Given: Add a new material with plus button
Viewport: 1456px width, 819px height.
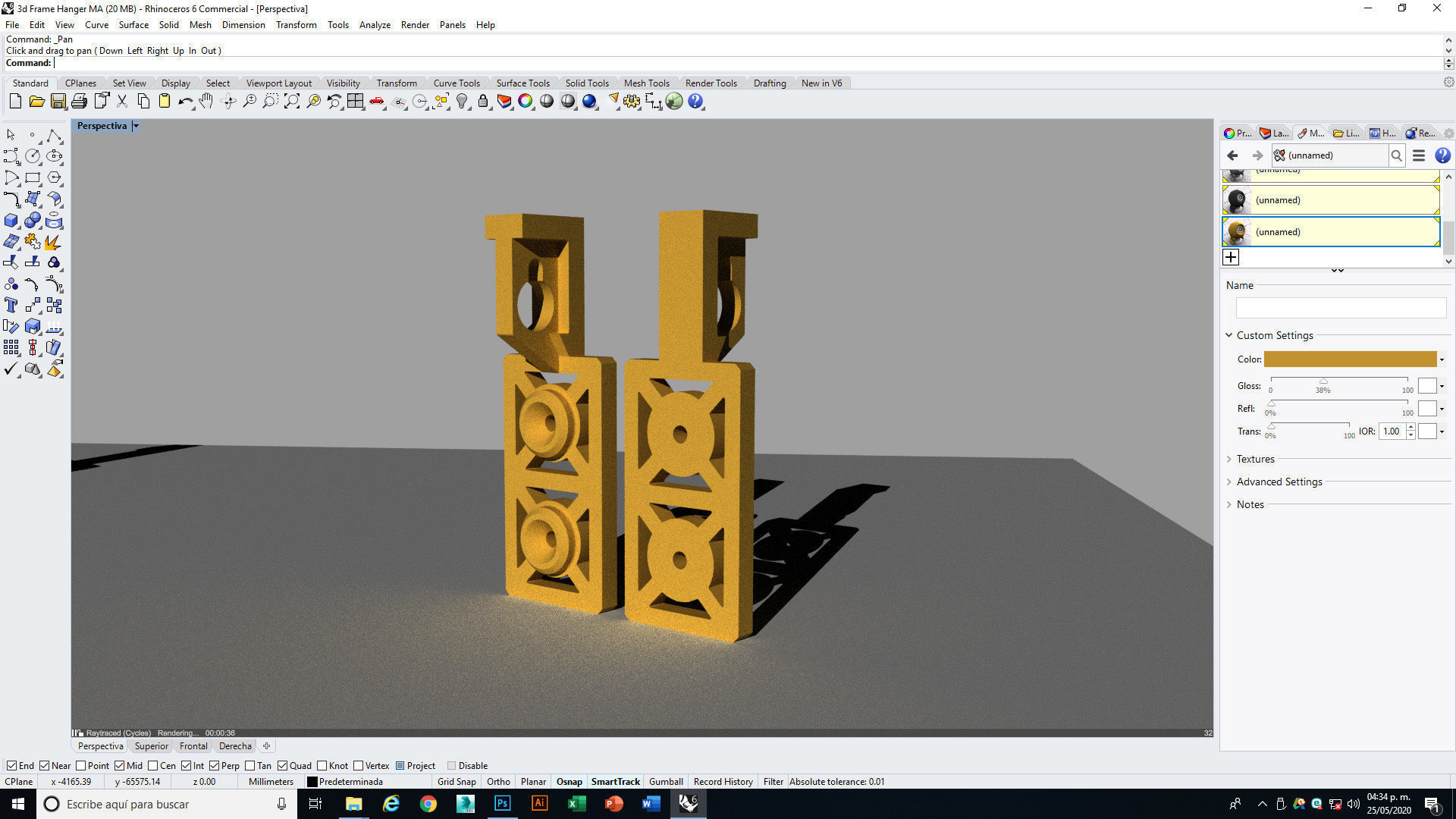Looking at the screenshot, I should coord(1231,257).
